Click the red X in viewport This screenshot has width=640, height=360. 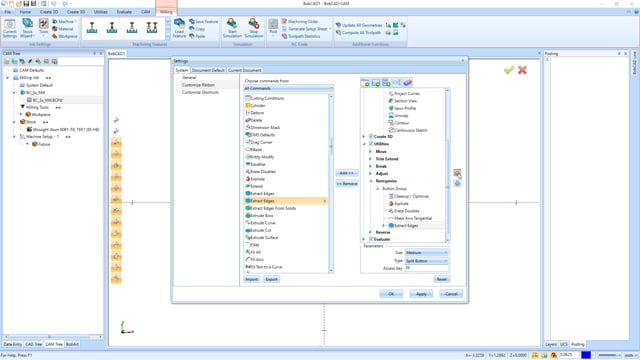coord(522,70)
